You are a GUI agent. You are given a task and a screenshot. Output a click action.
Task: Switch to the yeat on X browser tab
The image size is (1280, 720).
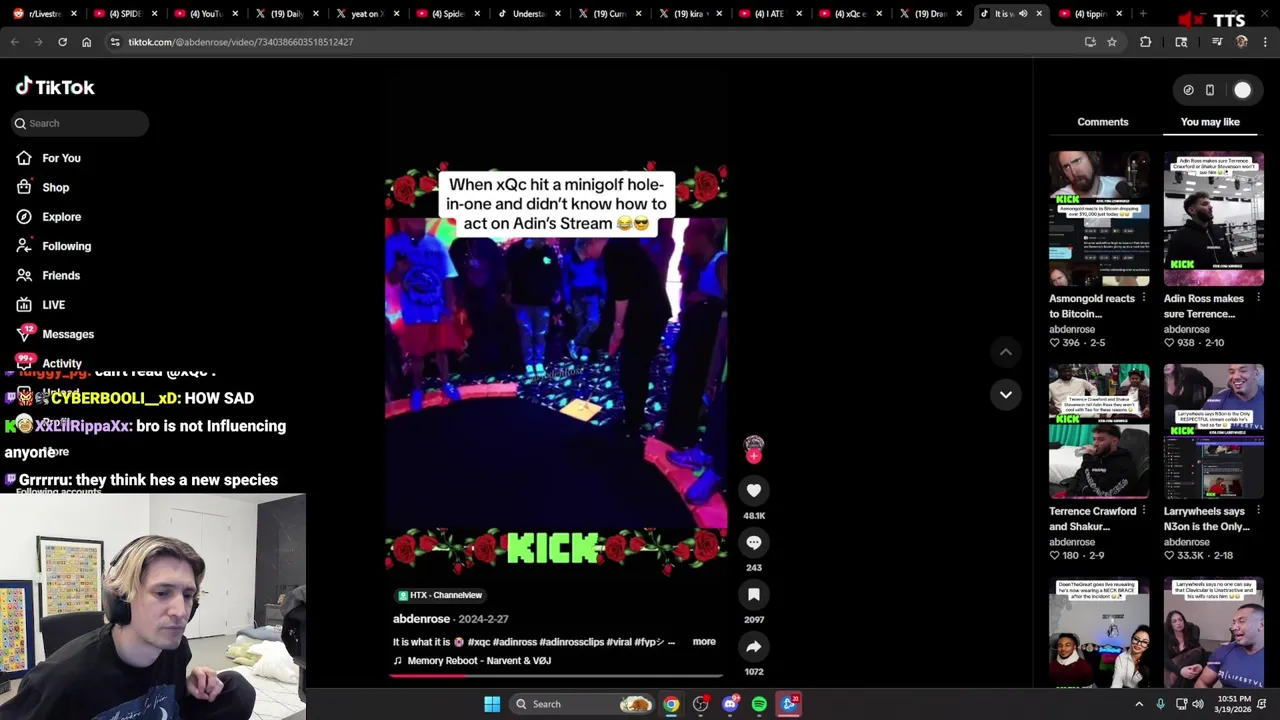click(x=368, y=14)
